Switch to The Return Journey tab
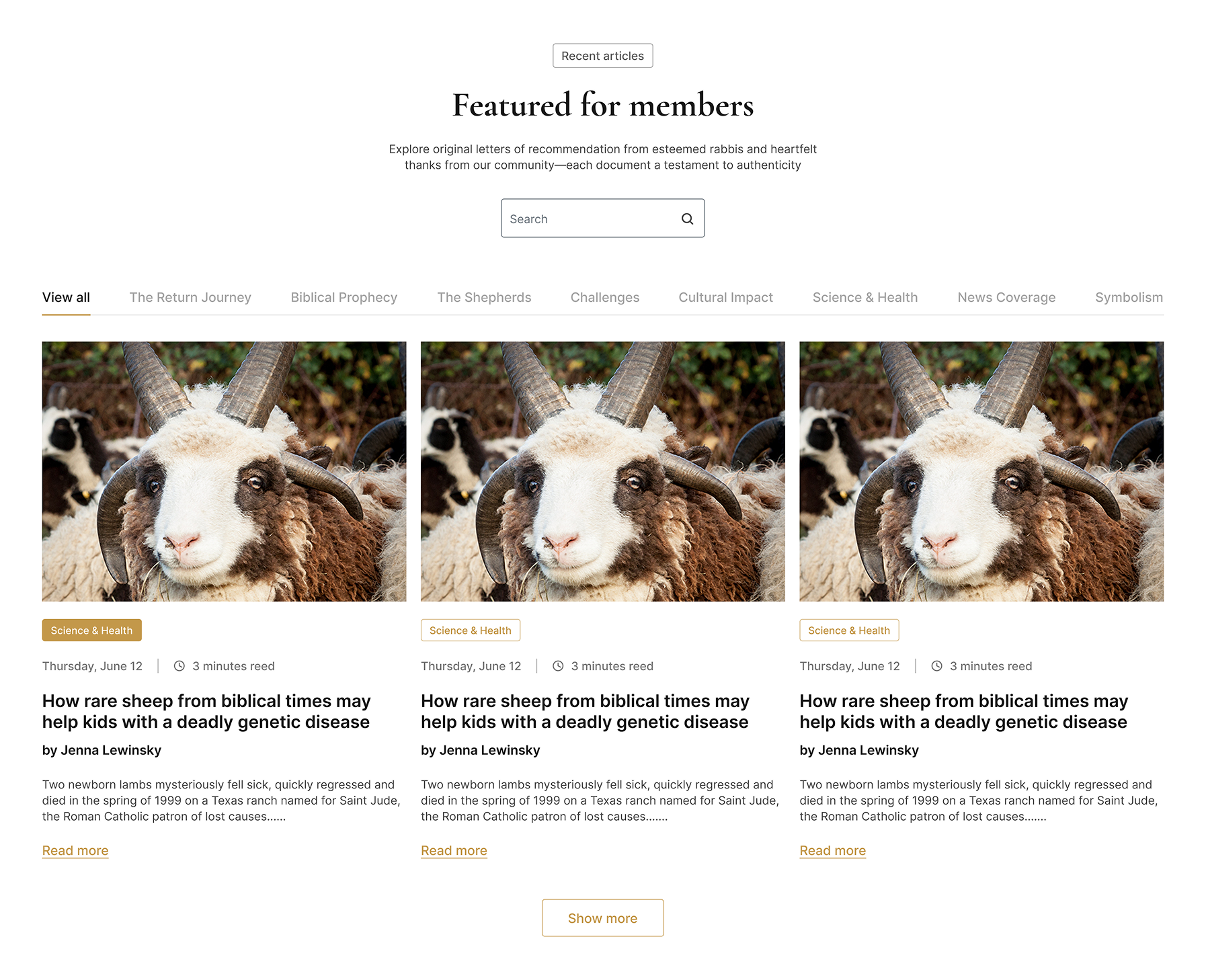The width and height of the screenshot is (1206, 980). click(x=190, y=297)
